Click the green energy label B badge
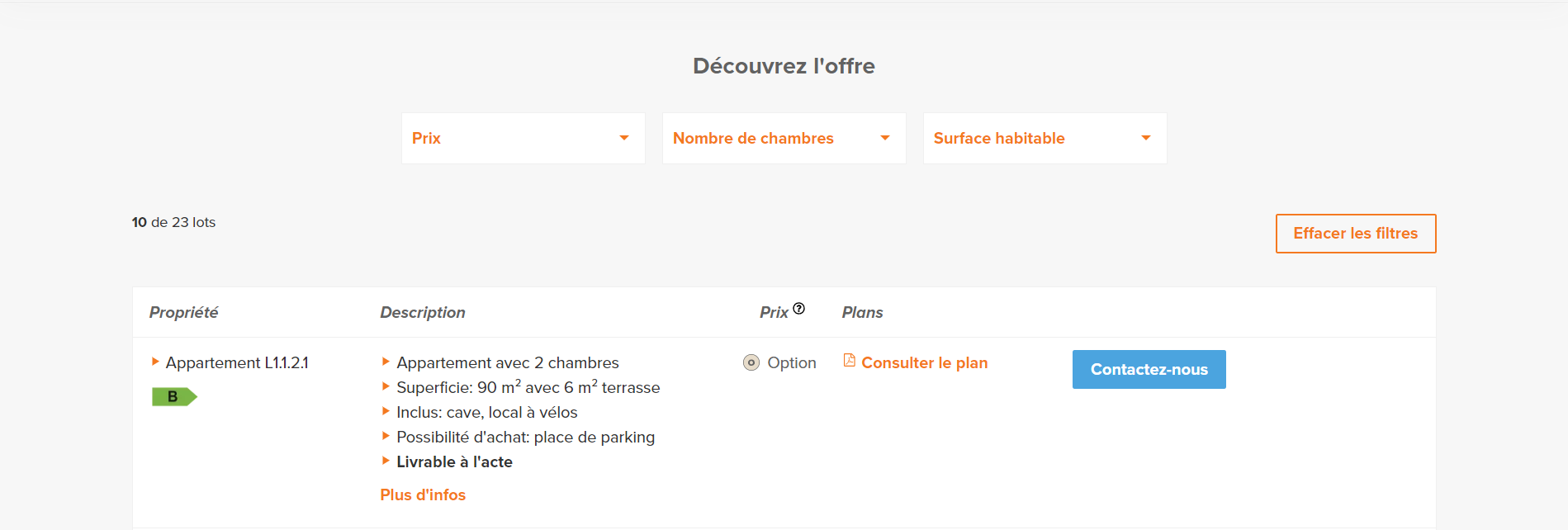This screenshot has height=530, width=1568. pos(173,397)
